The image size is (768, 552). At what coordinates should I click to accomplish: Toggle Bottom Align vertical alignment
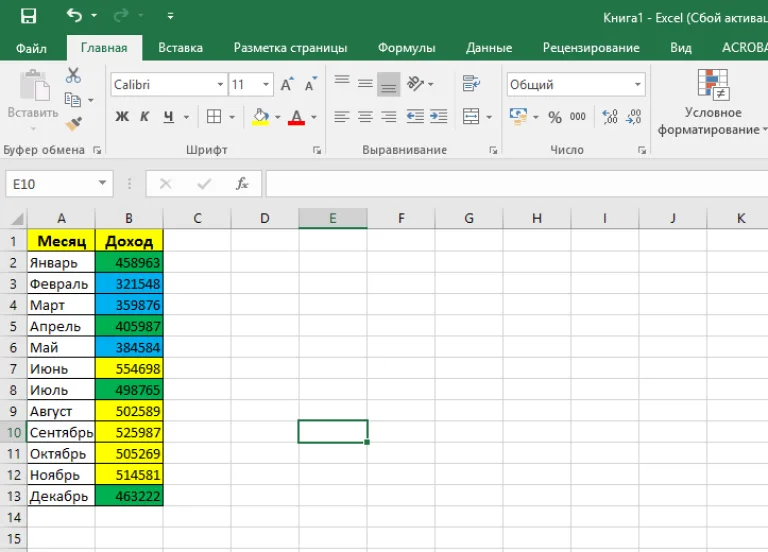(388, 85)
